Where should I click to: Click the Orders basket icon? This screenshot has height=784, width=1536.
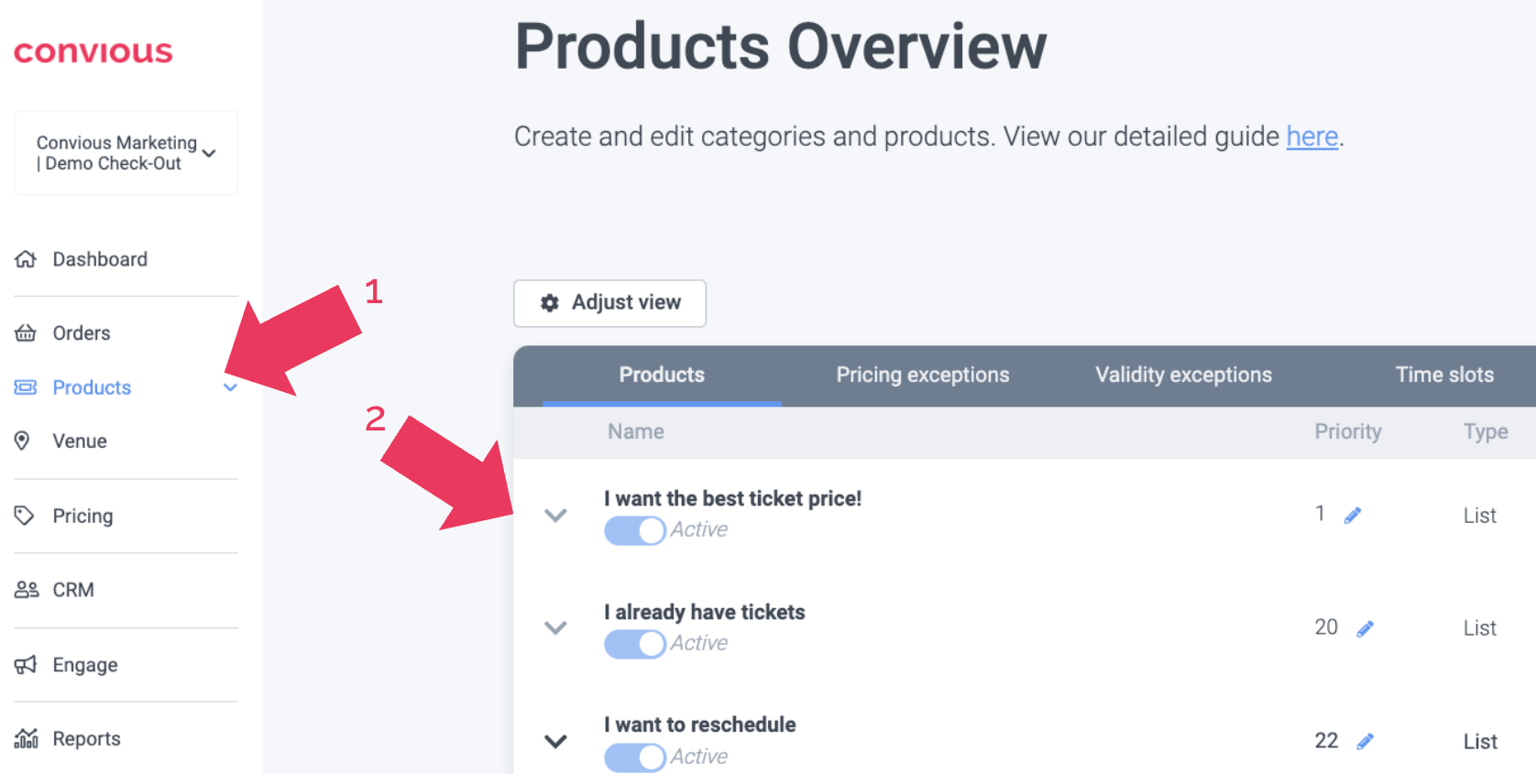coord(26,332)
